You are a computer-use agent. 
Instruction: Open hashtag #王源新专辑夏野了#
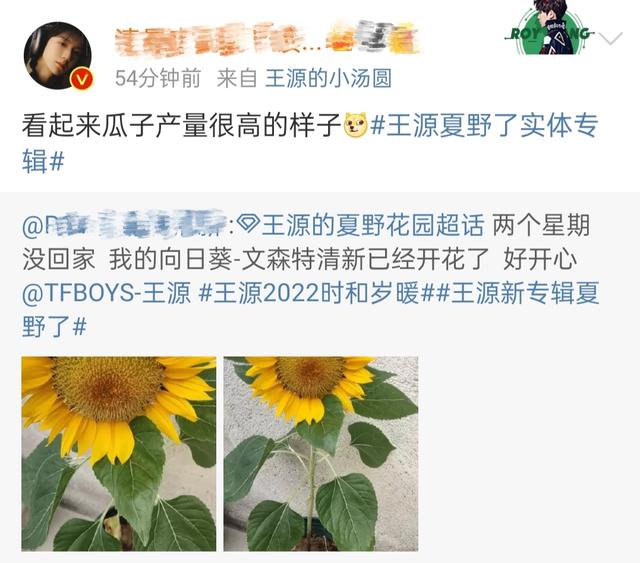[310, 310]
